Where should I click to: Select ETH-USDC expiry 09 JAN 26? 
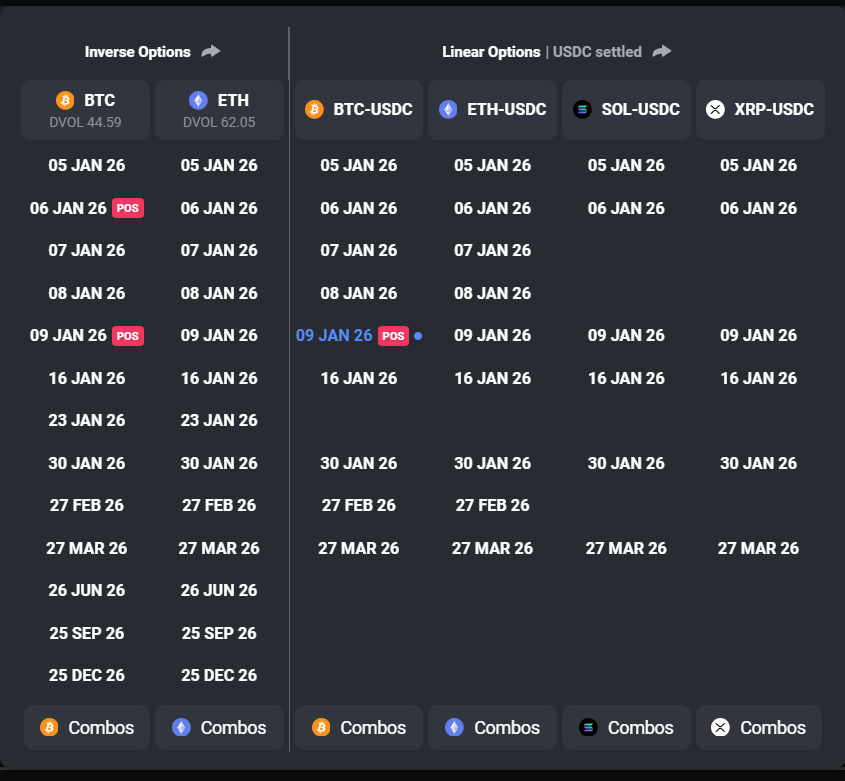pos(493,335)
